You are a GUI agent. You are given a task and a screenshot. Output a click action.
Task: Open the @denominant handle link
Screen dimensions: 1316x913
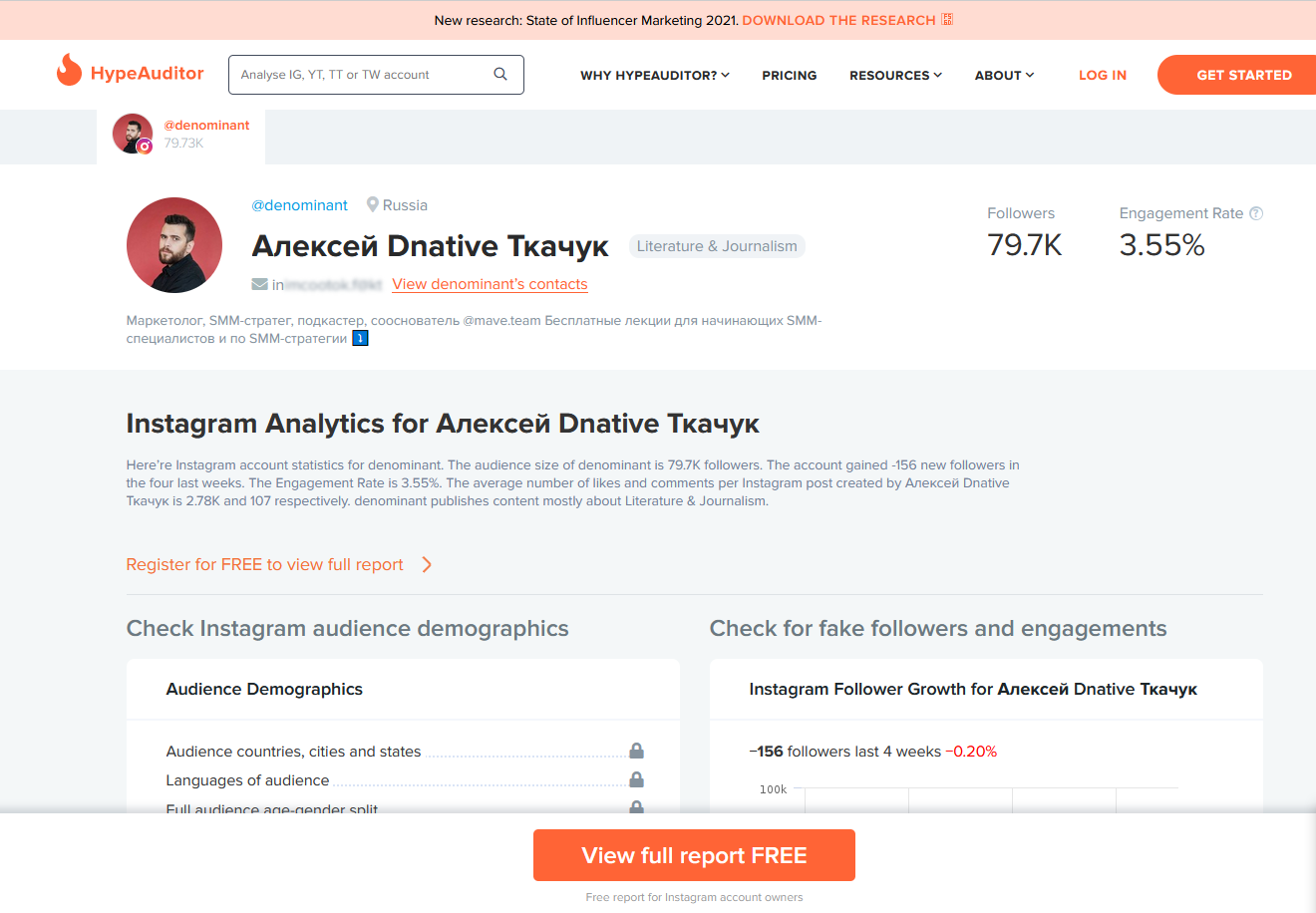click(299, 205)
